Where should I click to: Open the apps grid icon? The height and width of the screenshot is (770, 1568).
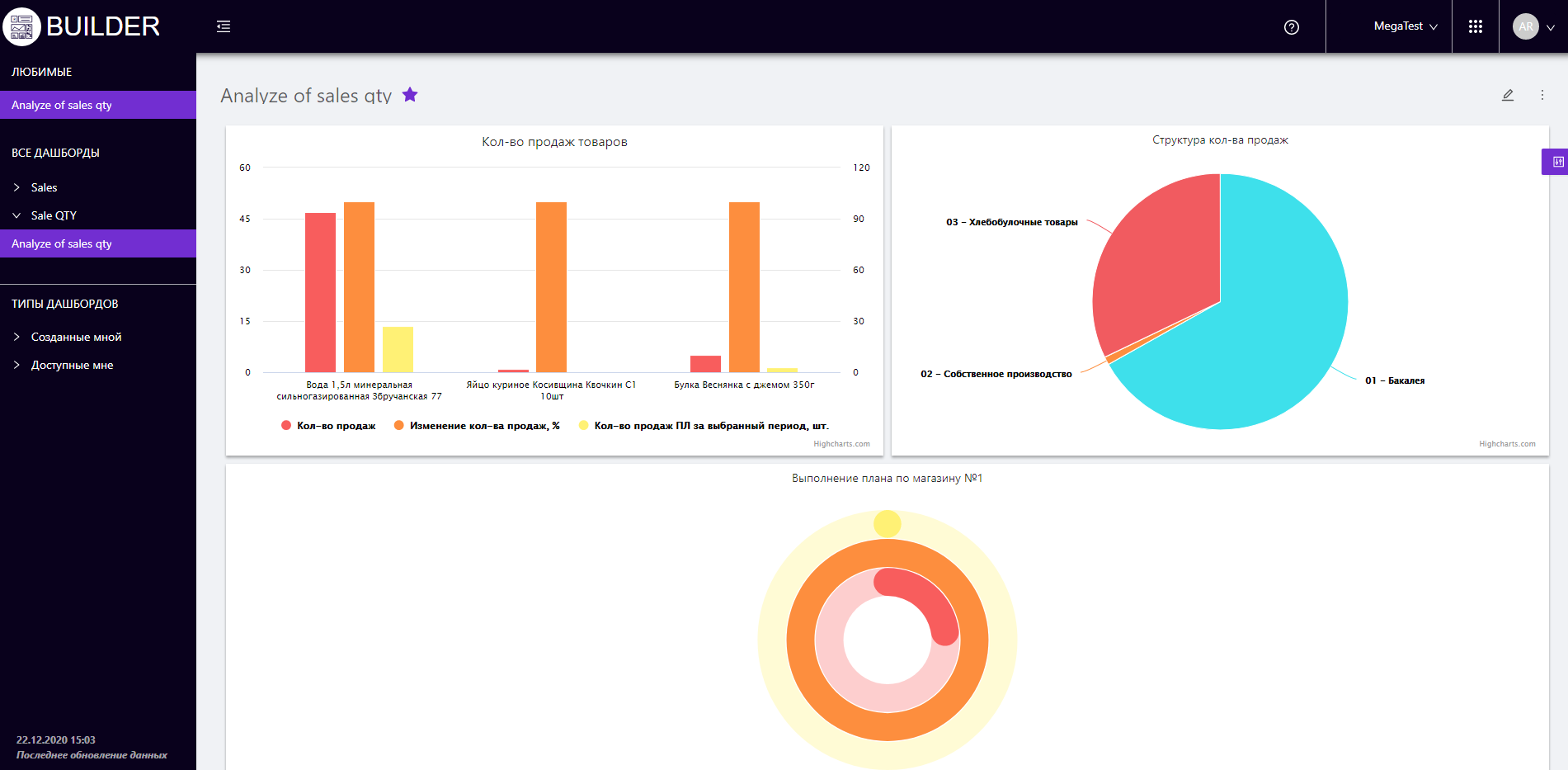click(x=1476, y=26)
